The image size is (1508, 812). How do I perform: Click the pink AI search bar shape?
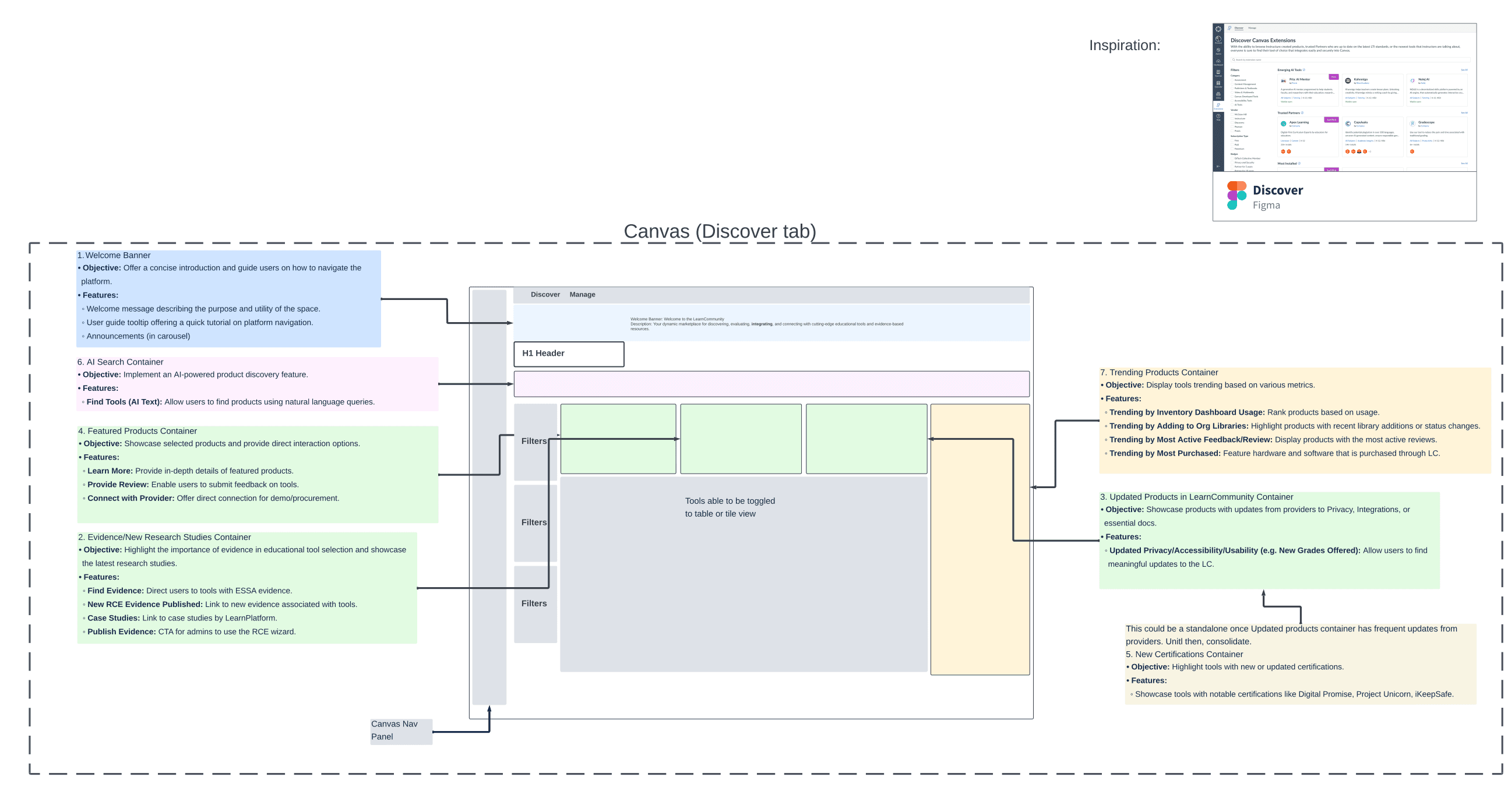coord(771,384)
